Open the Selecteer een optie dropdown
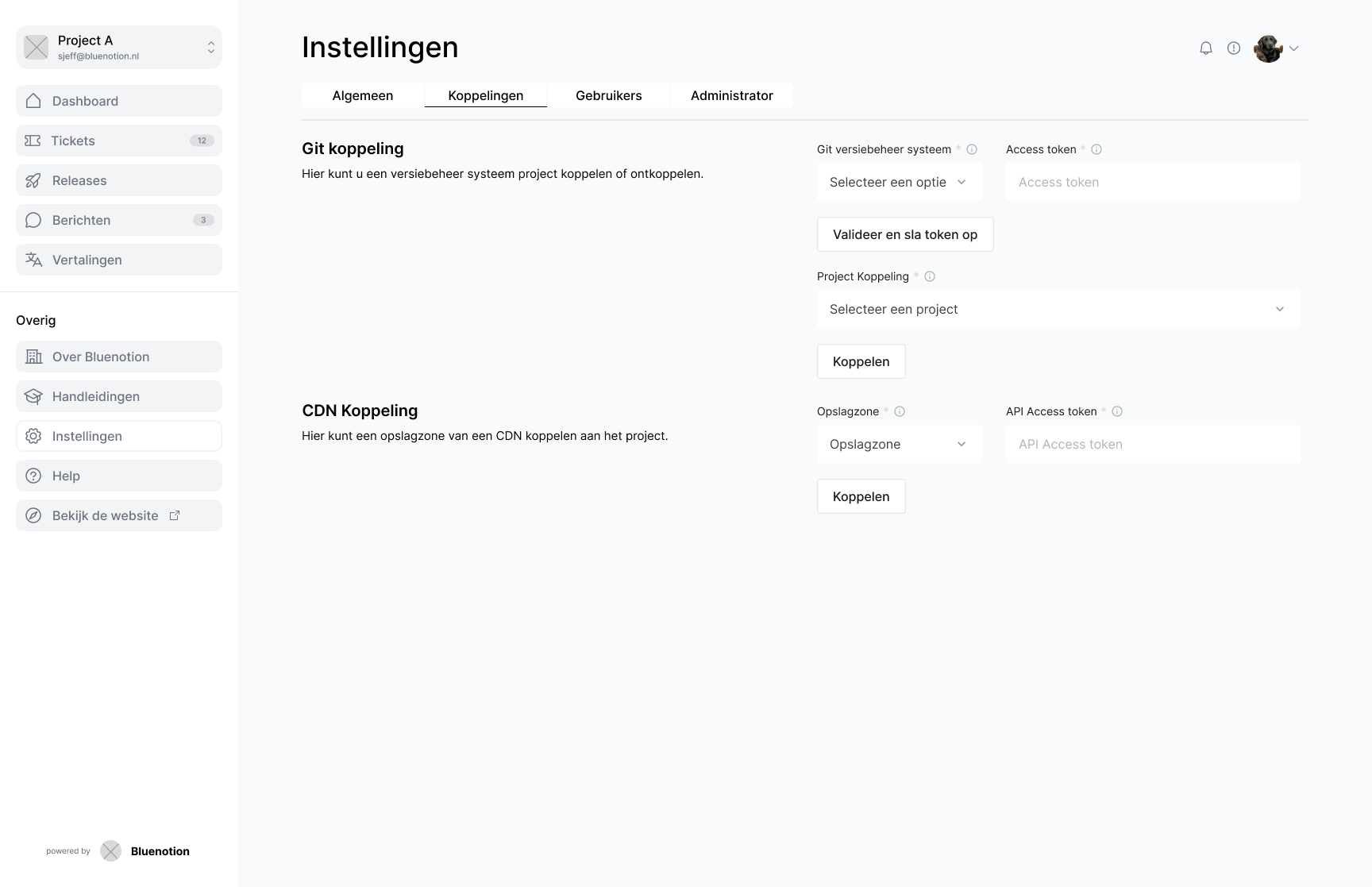The height and width of the screenshot is (887, 1372). click(898, 182)
